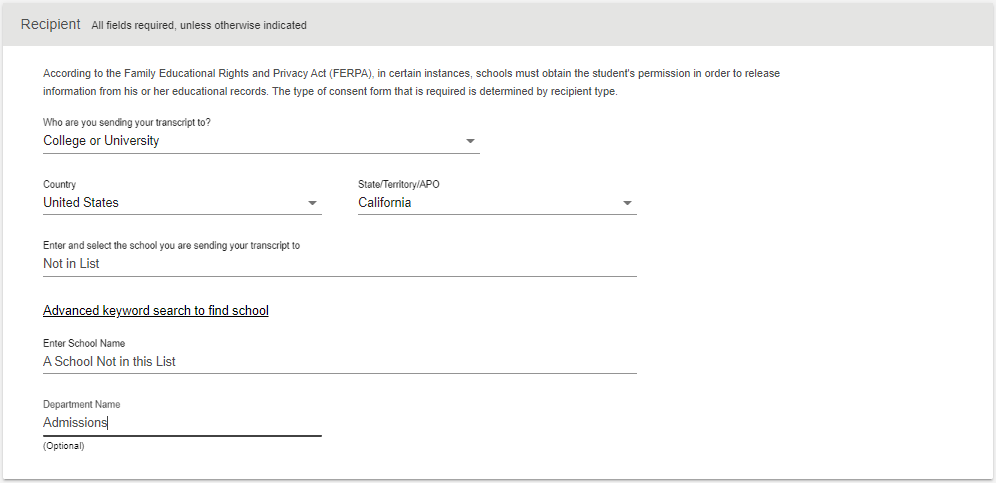This screenshot has width=996, height=483.
Task: Click the 'All fields required' note
Action: [x=199, y=25]
